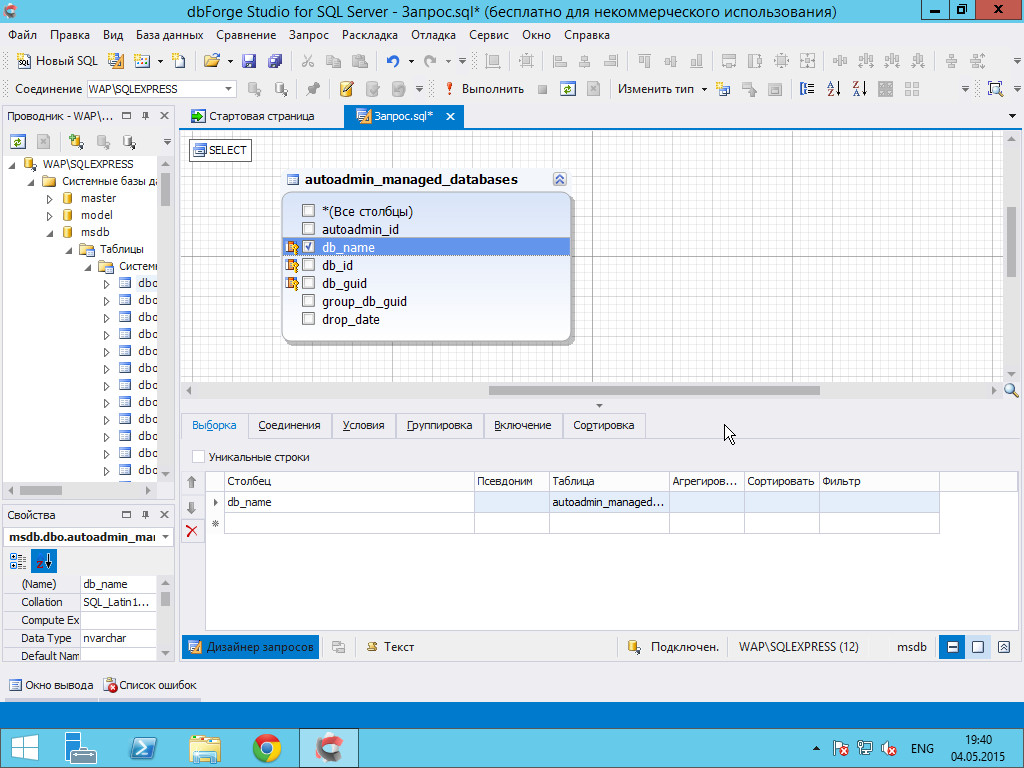Open the Список ошибок panel
Image resolution: width=1024 pixels, height=768 pixels.
[150, 685]
